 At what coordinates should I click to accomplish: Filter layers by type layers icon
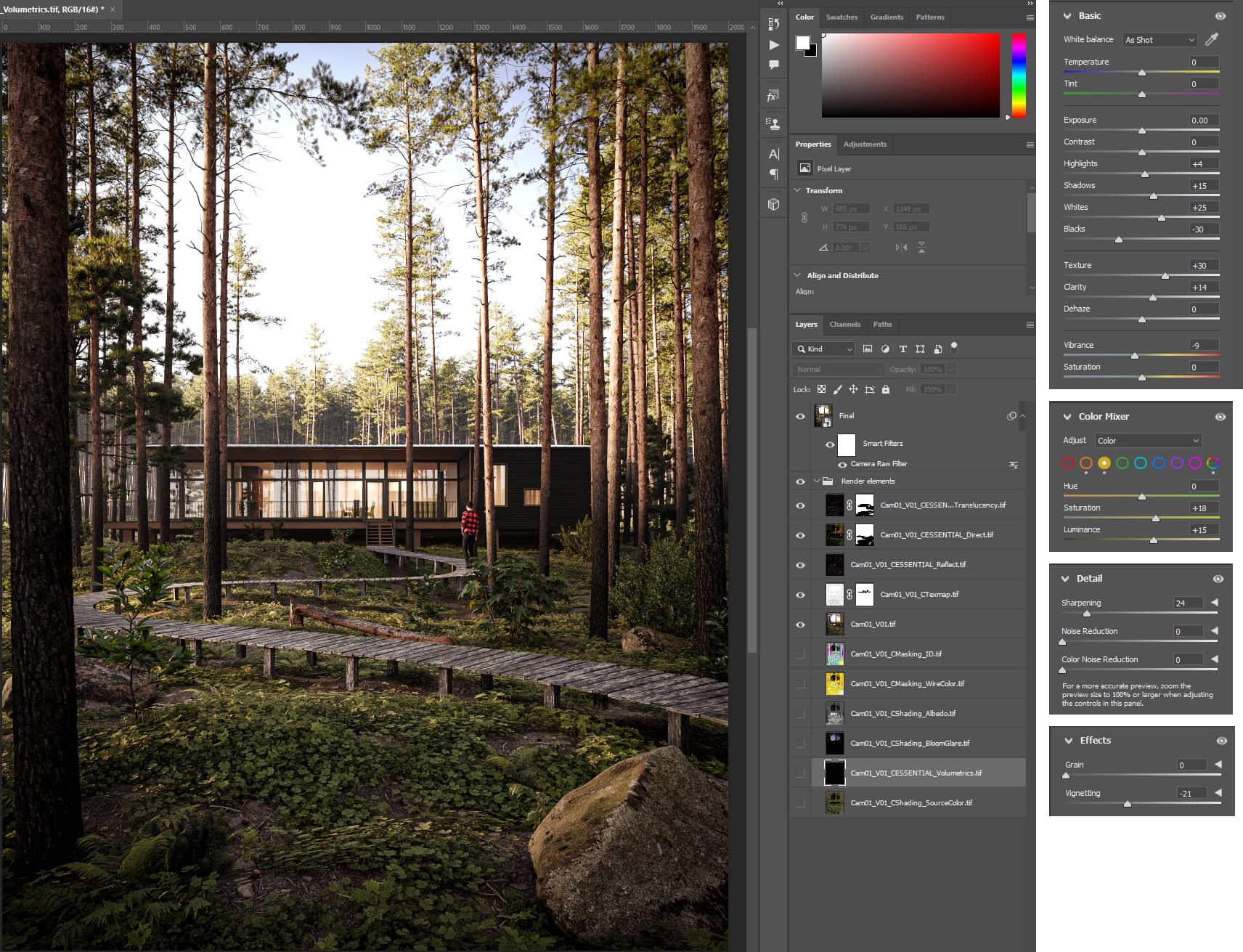coord(902,349)
